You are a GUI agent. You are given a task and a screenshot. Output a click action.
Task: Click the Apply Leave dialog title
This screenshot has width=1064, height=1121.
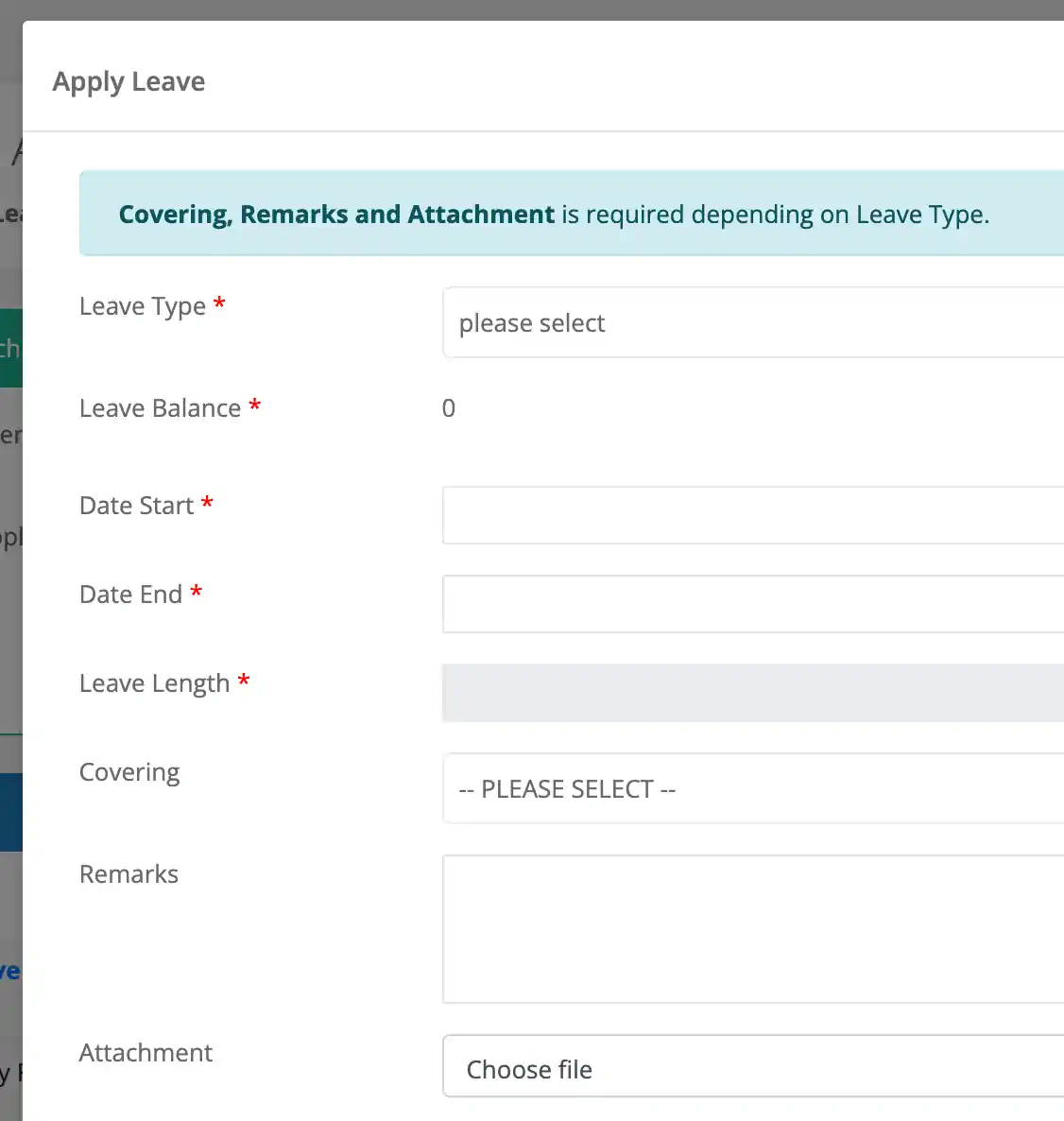coord(129,82)
